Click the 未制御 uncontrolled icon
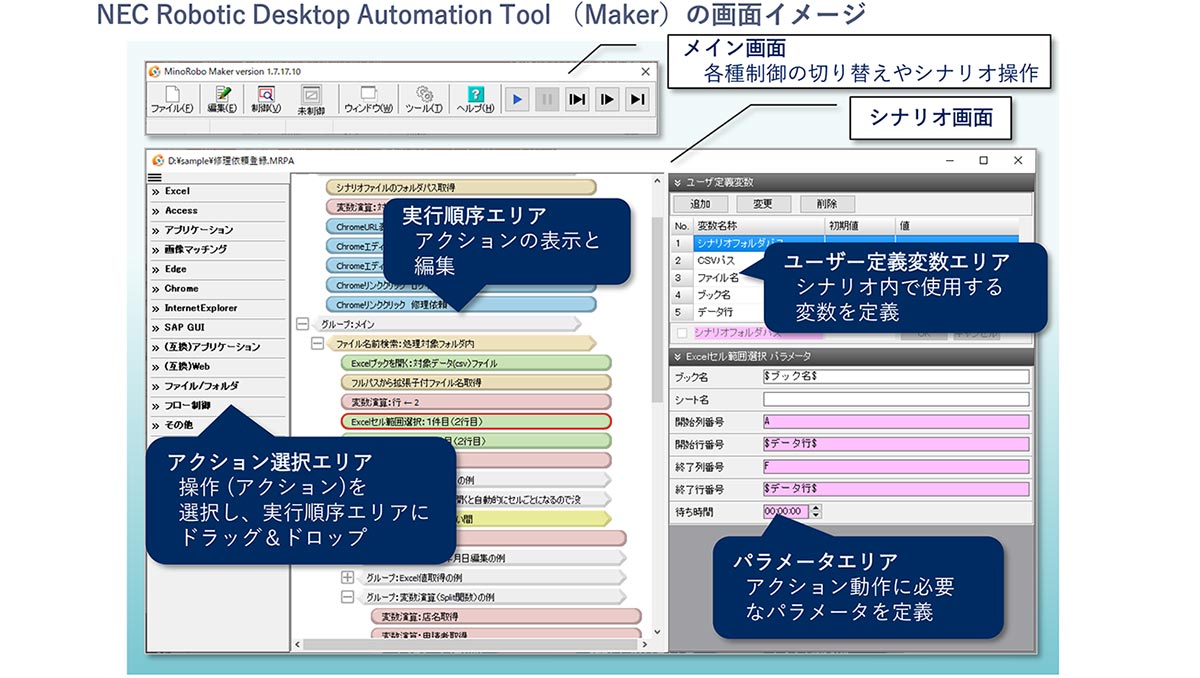Viewport: 1200px width, 678px height. [311, 100]
